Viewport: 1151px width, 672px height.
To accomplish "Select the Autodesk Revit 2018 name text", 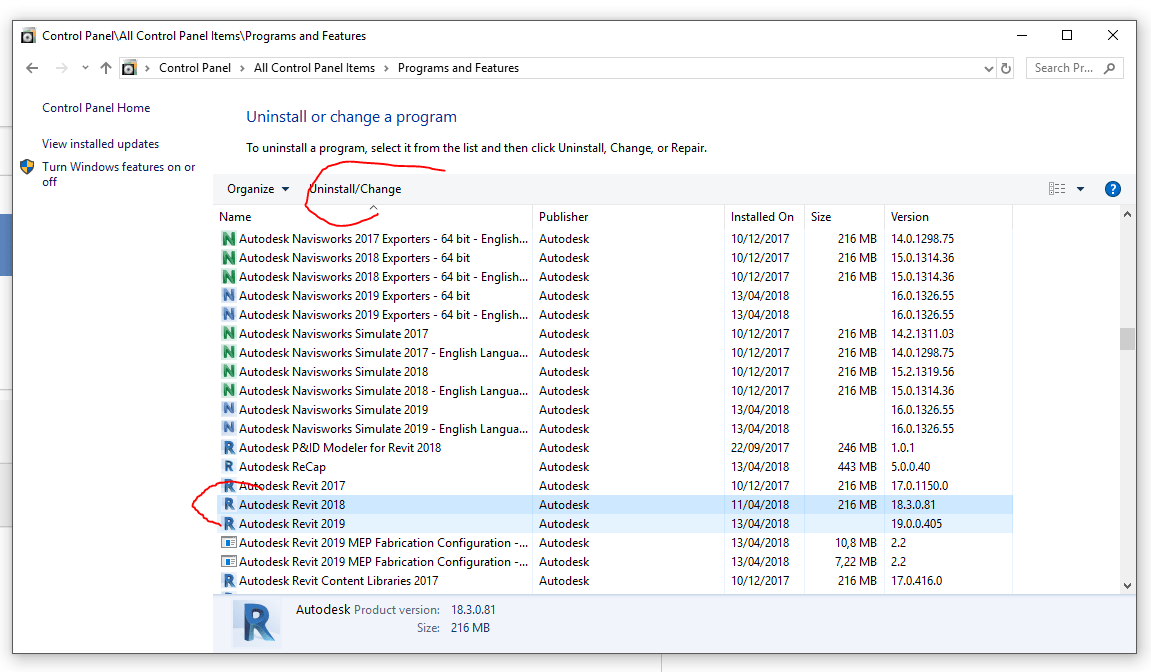I will coord(291,505).
